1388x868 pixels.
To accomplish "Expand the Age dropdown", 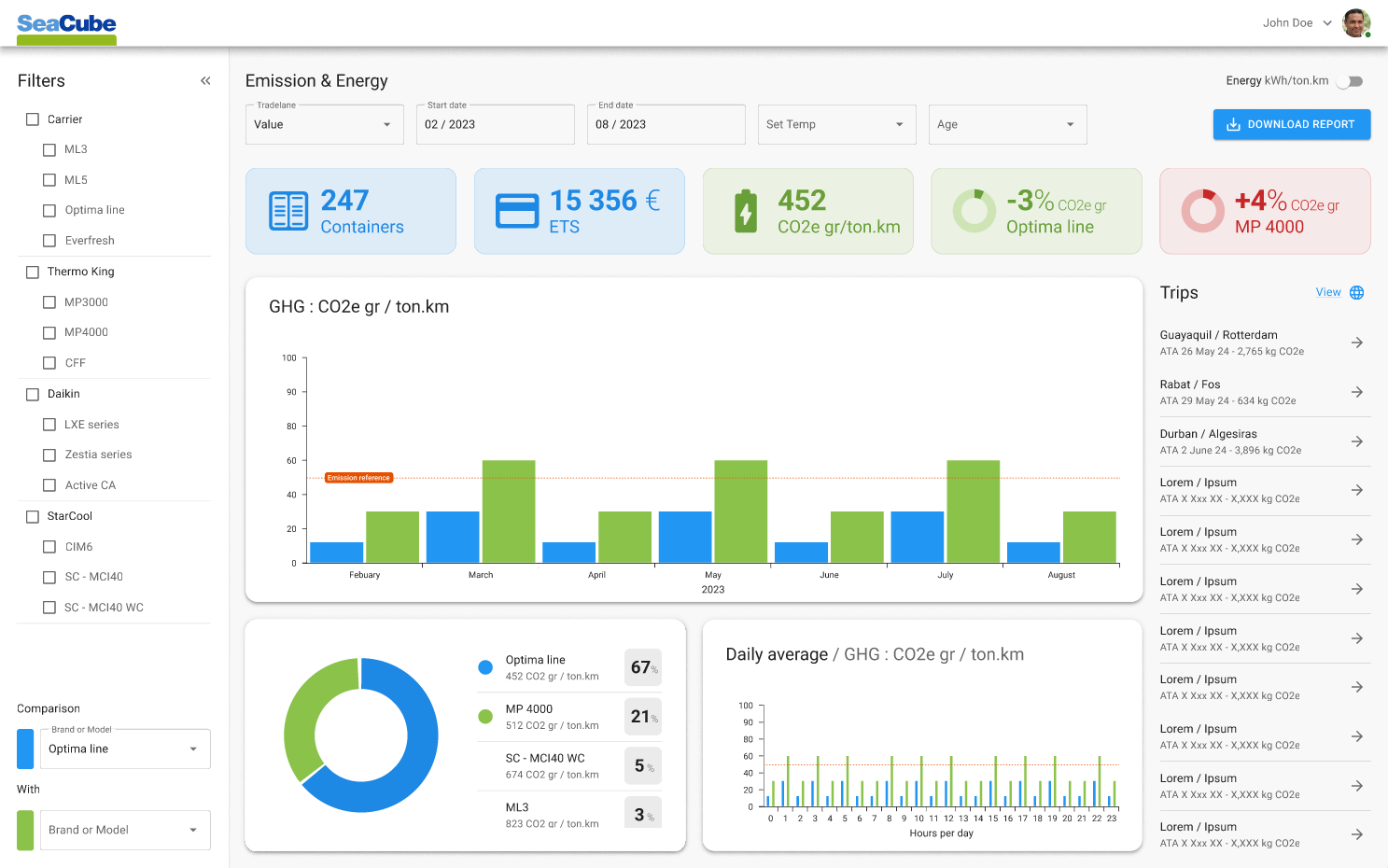I will tap(1008, 124).
